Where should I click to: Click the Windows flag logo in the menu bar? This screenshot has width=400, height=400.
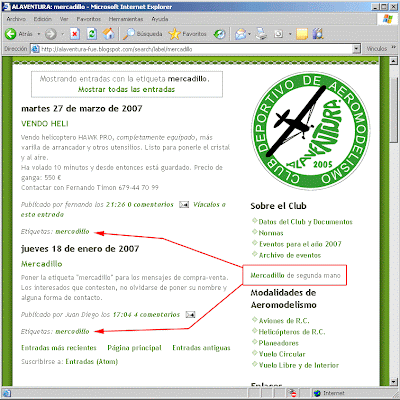click(388, 19)
